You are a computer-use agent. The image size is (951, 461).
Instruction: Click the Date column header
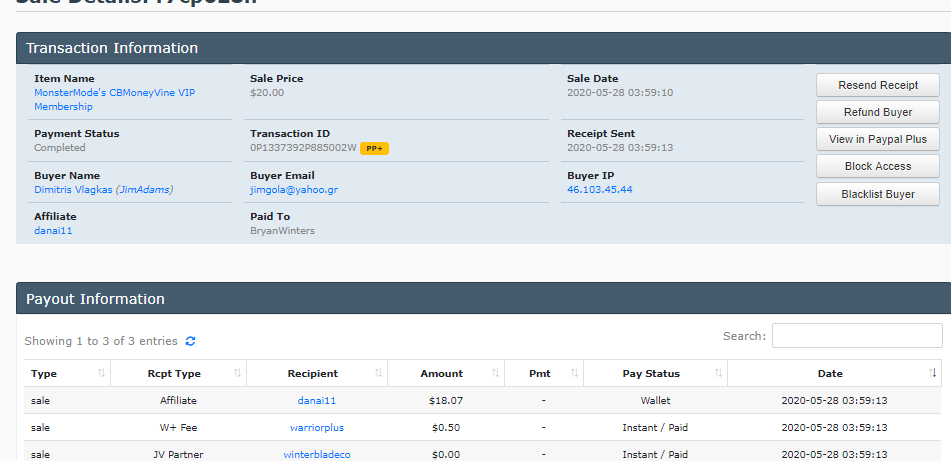coord(834,373)
